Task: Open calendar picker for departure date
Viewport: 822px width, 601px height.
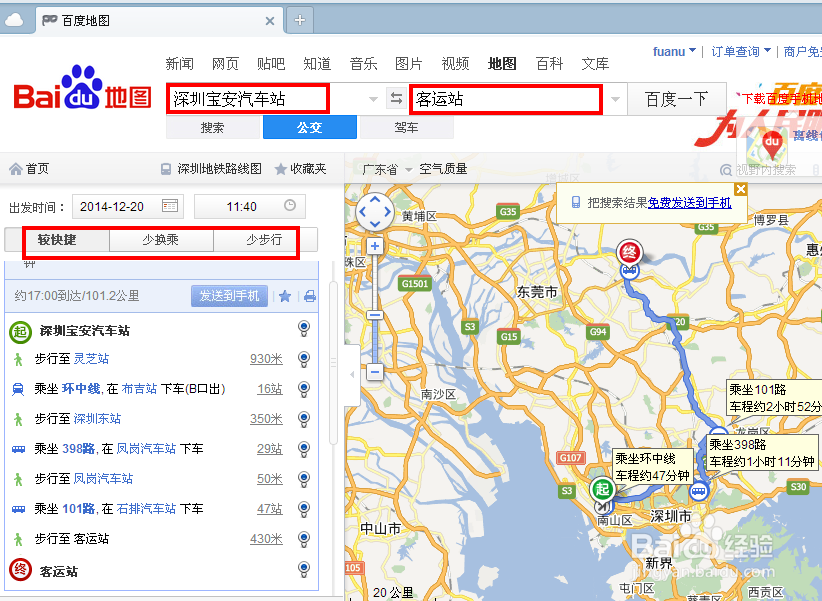Action: coord(170,206)
